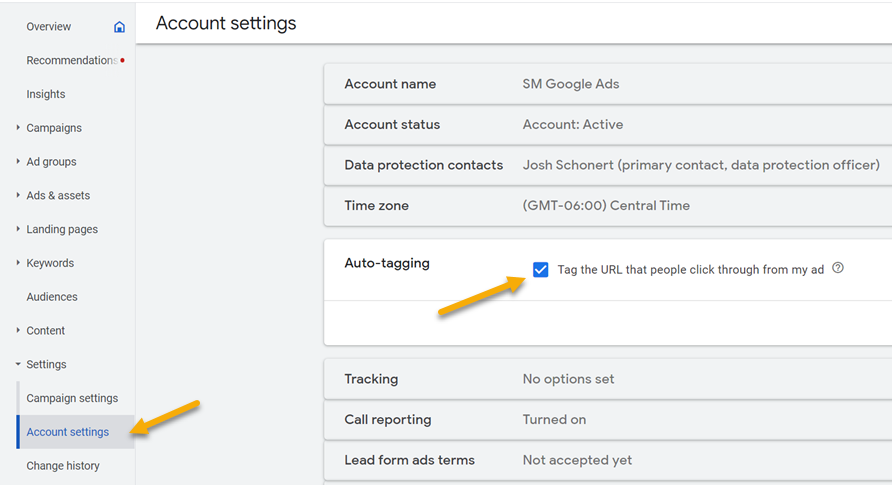Expand the Ad groups section arrow

pos(18,162)
